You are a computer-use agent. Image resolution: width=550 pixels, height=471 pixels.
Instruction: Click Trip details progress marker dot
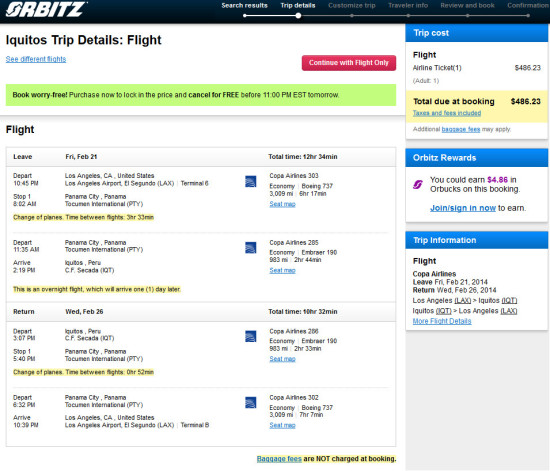298,15
